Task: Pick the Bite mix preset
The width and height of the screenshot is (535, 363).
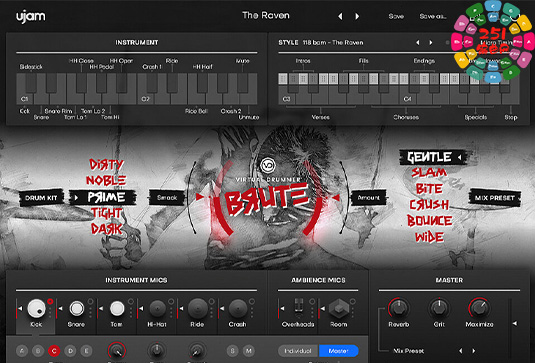Action: click(429, 189)
